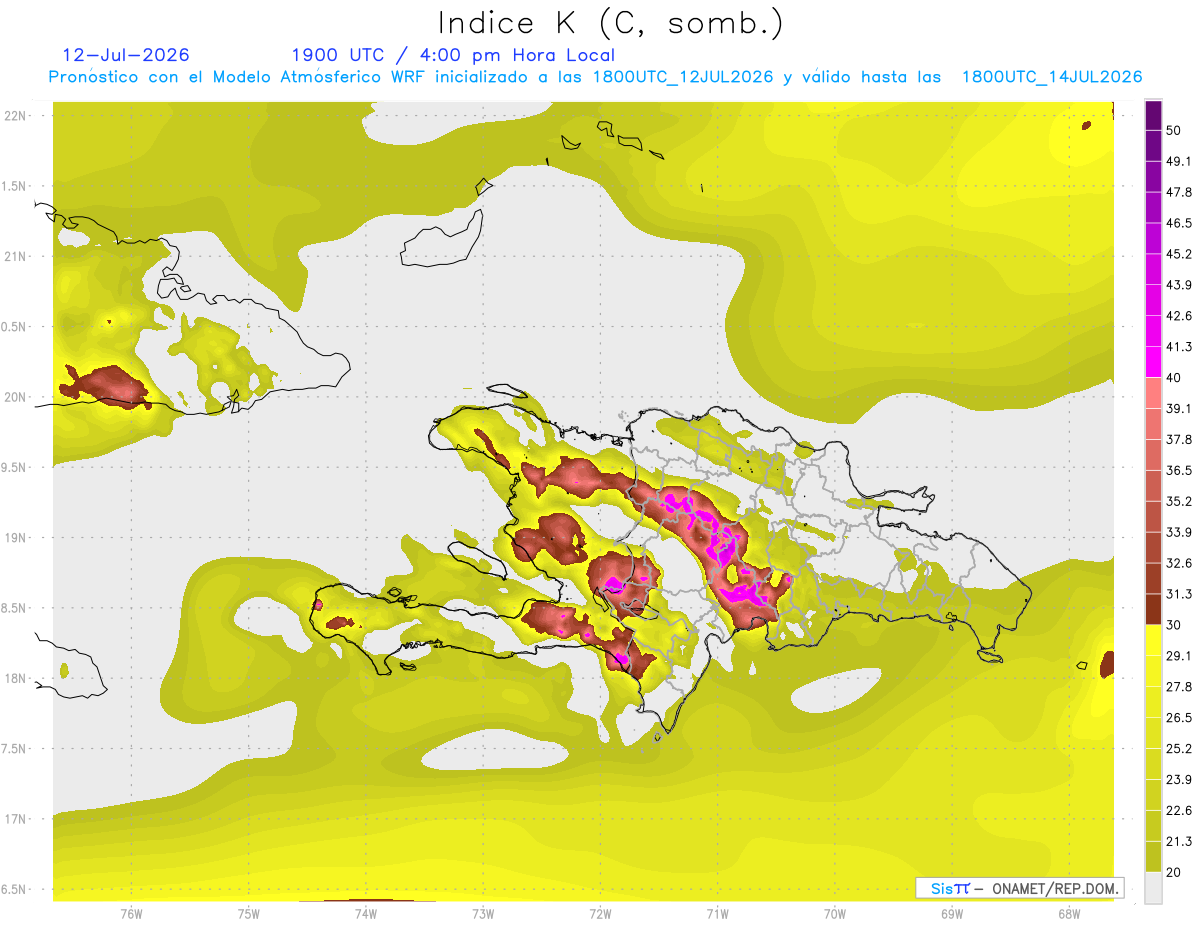Click the longitude tick label "74W"

366,914
